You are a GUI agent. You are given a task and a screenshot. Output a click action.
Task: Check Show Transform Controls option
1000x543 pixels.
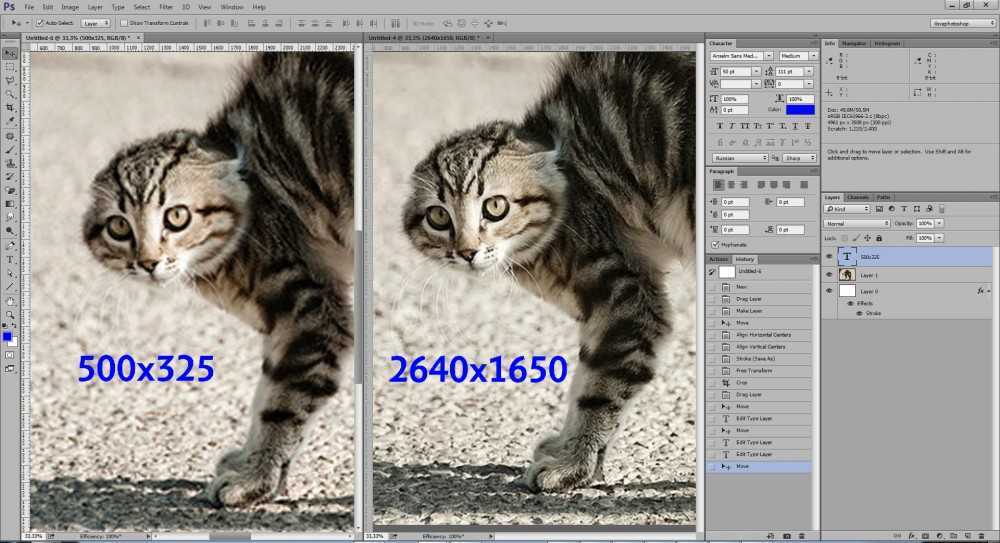point(122,22)
